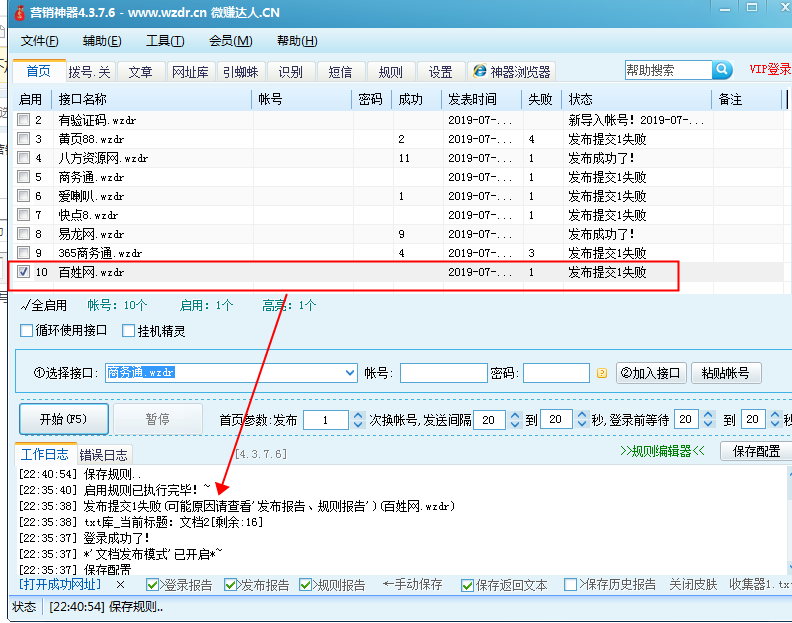The image size is (792, 623).
Task: Click the 全启用 checkmark icon
Action: coord(25,306)
